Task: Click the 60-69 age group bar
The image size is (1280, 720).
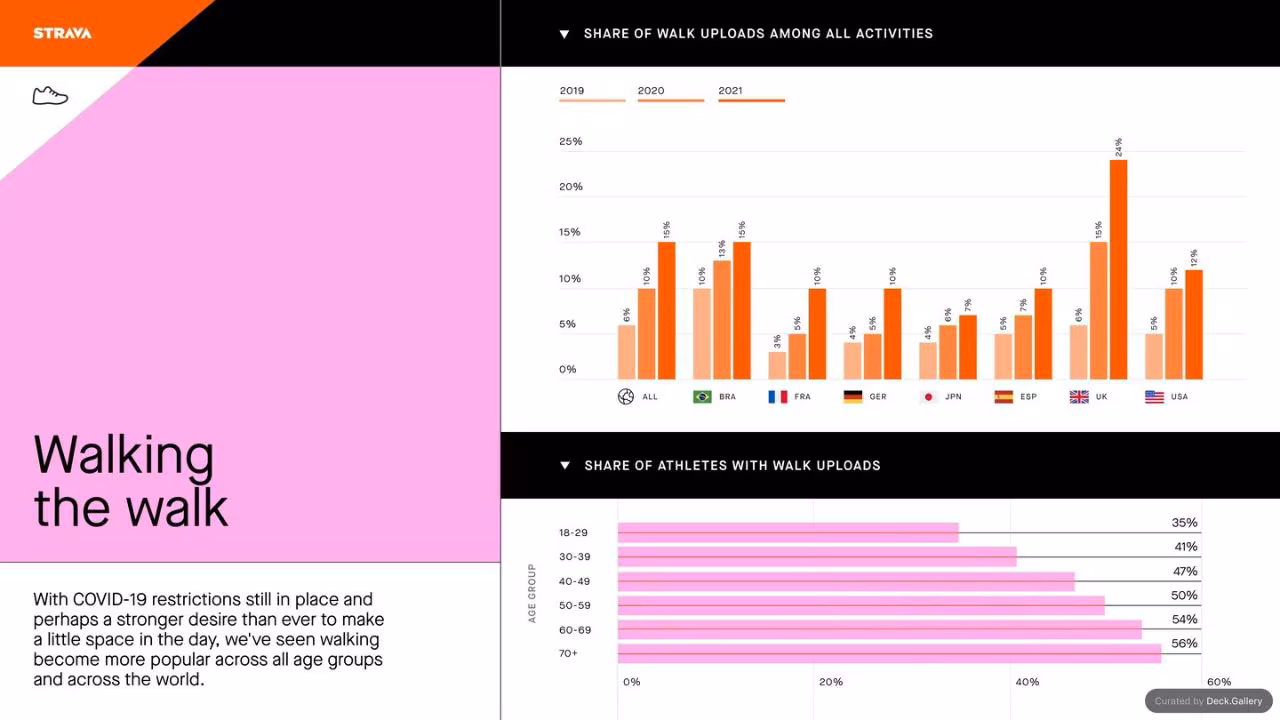Action: (x=880, y=629)
